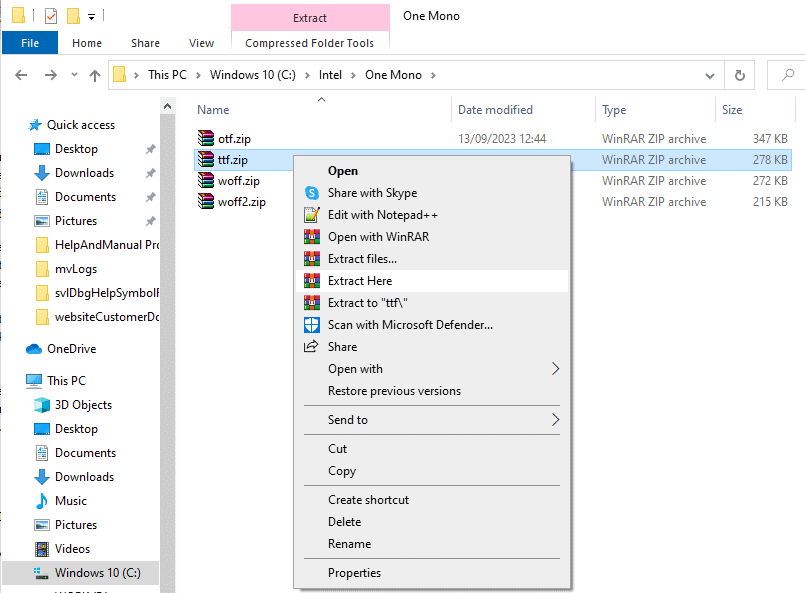The height and width of the screenshot is (593, 806).
Task: Click the Microsoft Defender shield icon
Action: (312, 325)
